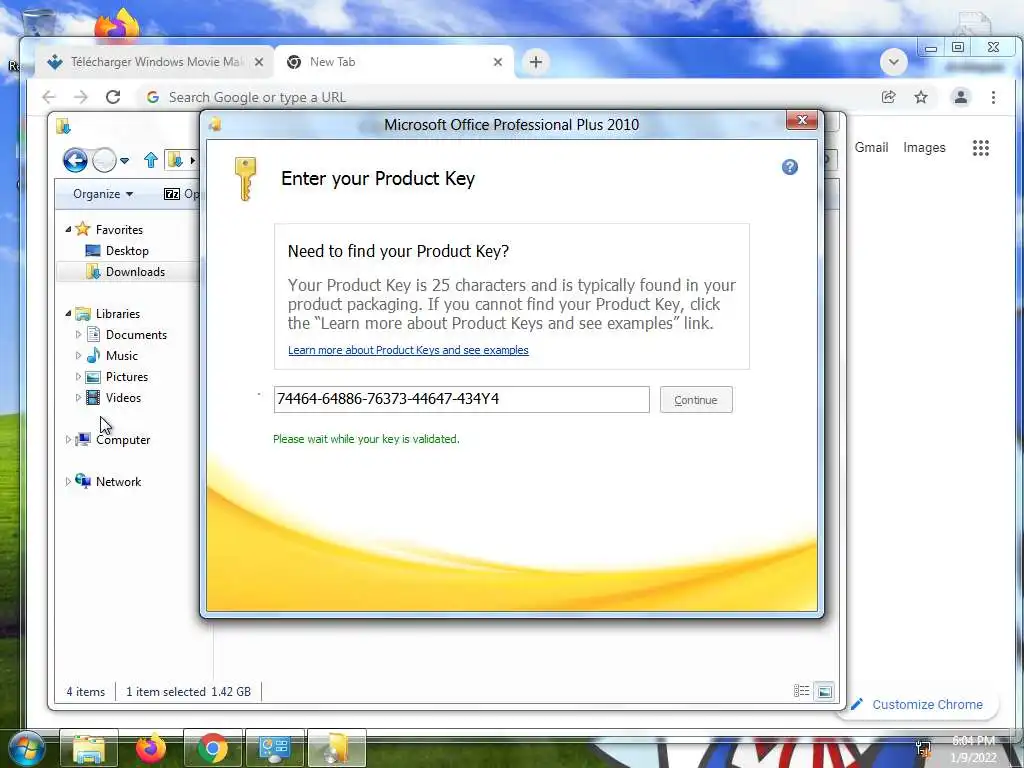Click the Chrome address bar
This screenshot has height=768, width=1024.
click(509, 97)
